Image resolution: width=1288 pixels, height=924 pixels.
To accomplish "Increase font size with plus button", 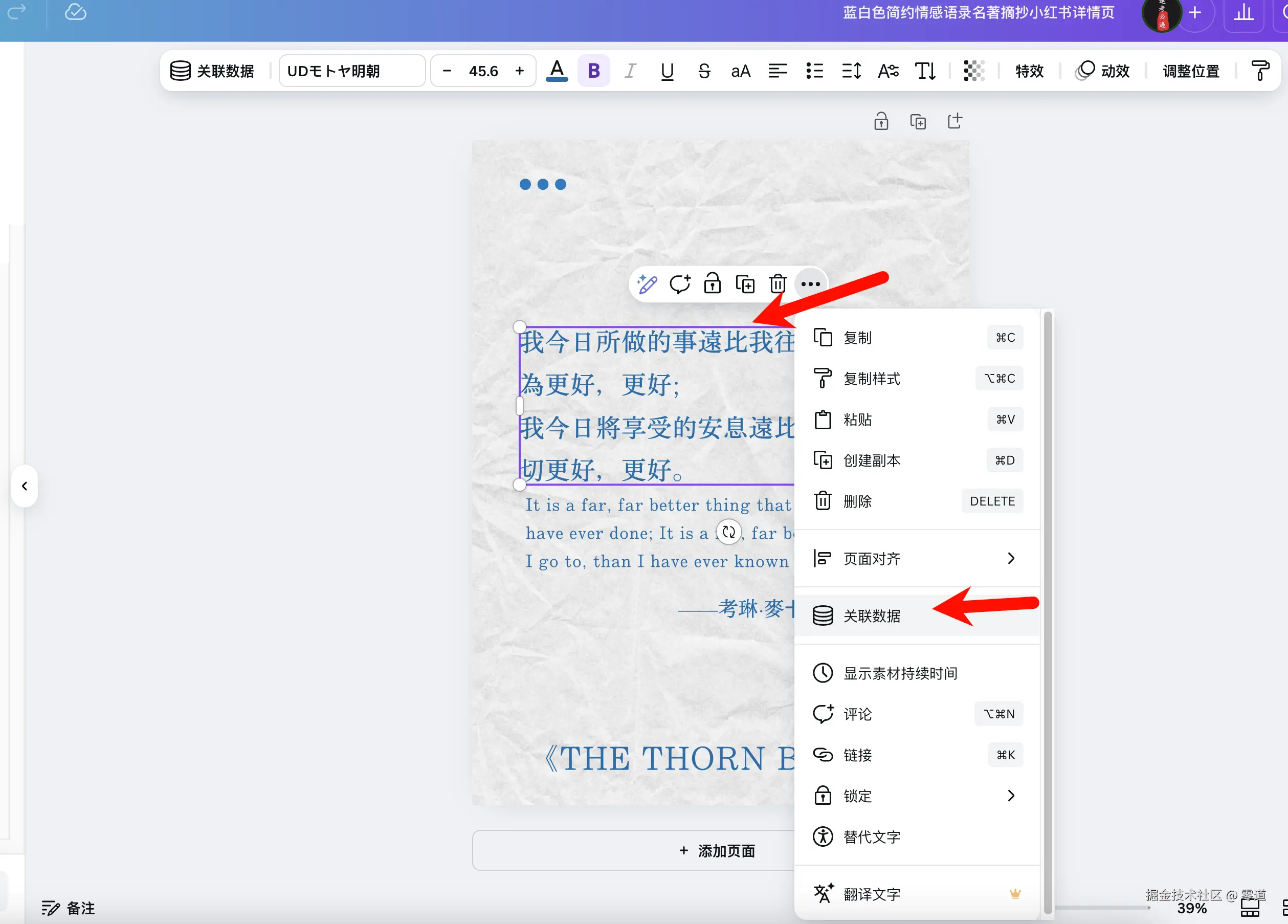I will click(x=519, y=71).
